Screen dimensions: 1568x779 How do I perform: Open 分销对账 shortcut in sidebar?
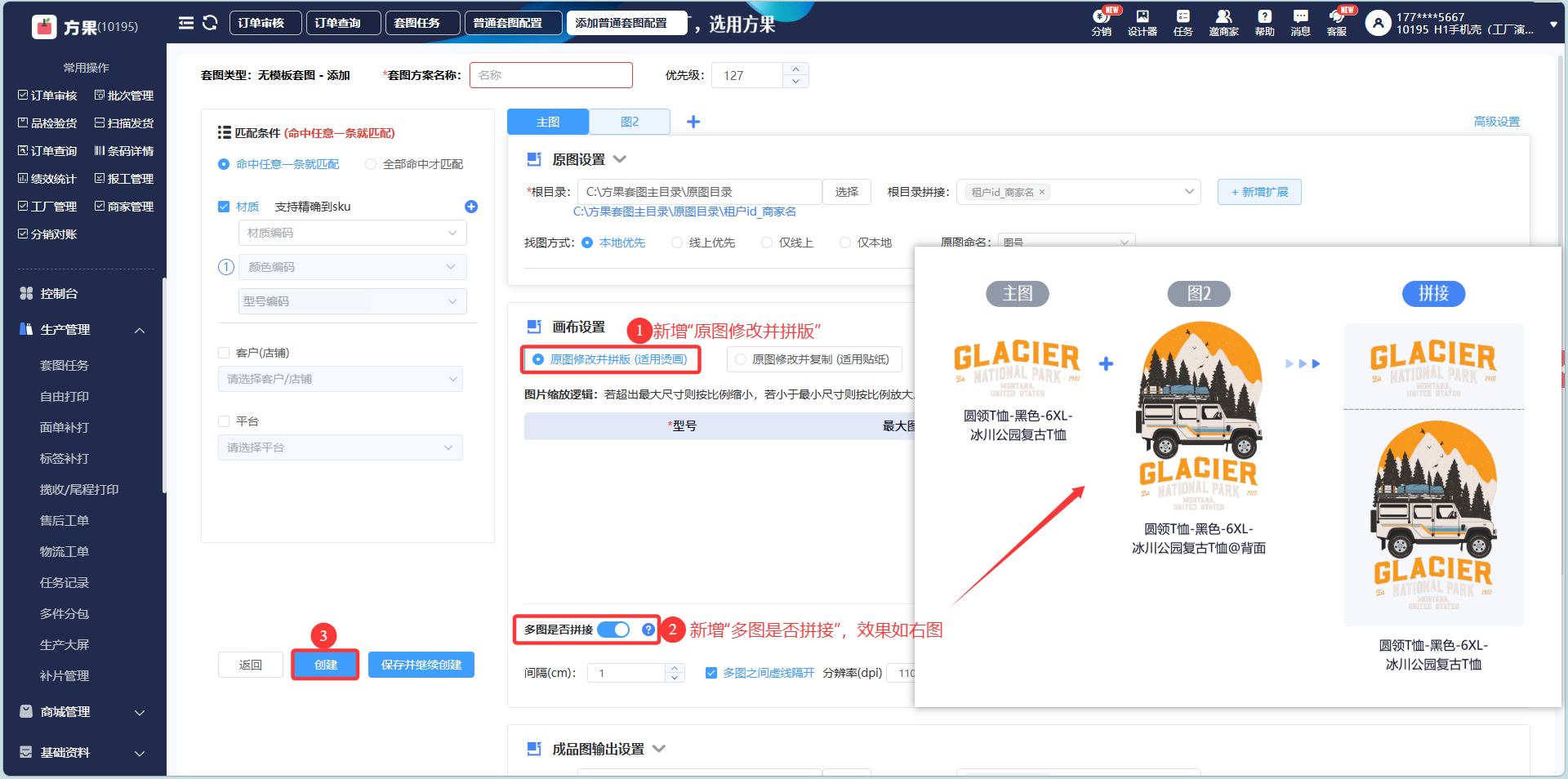click(47, 234)
